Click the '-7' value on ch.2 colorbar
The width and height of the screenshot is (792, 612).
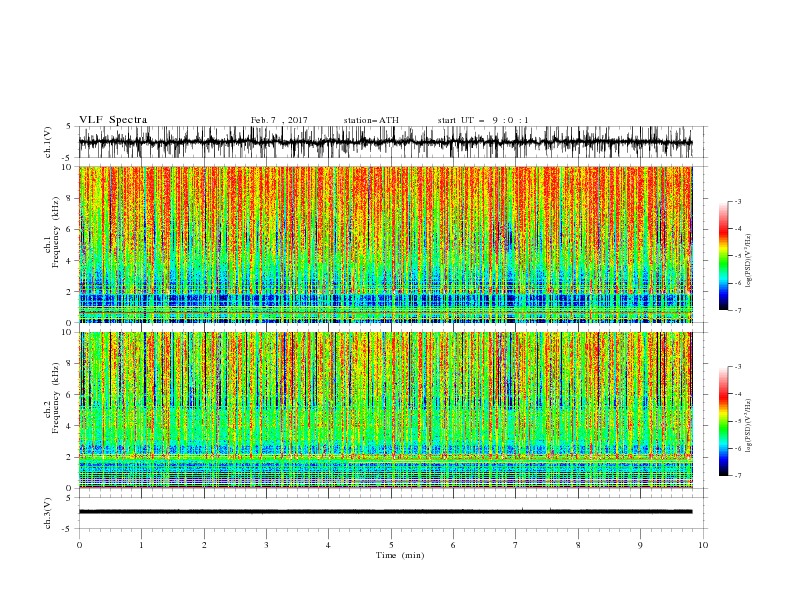tap(737, 475)
